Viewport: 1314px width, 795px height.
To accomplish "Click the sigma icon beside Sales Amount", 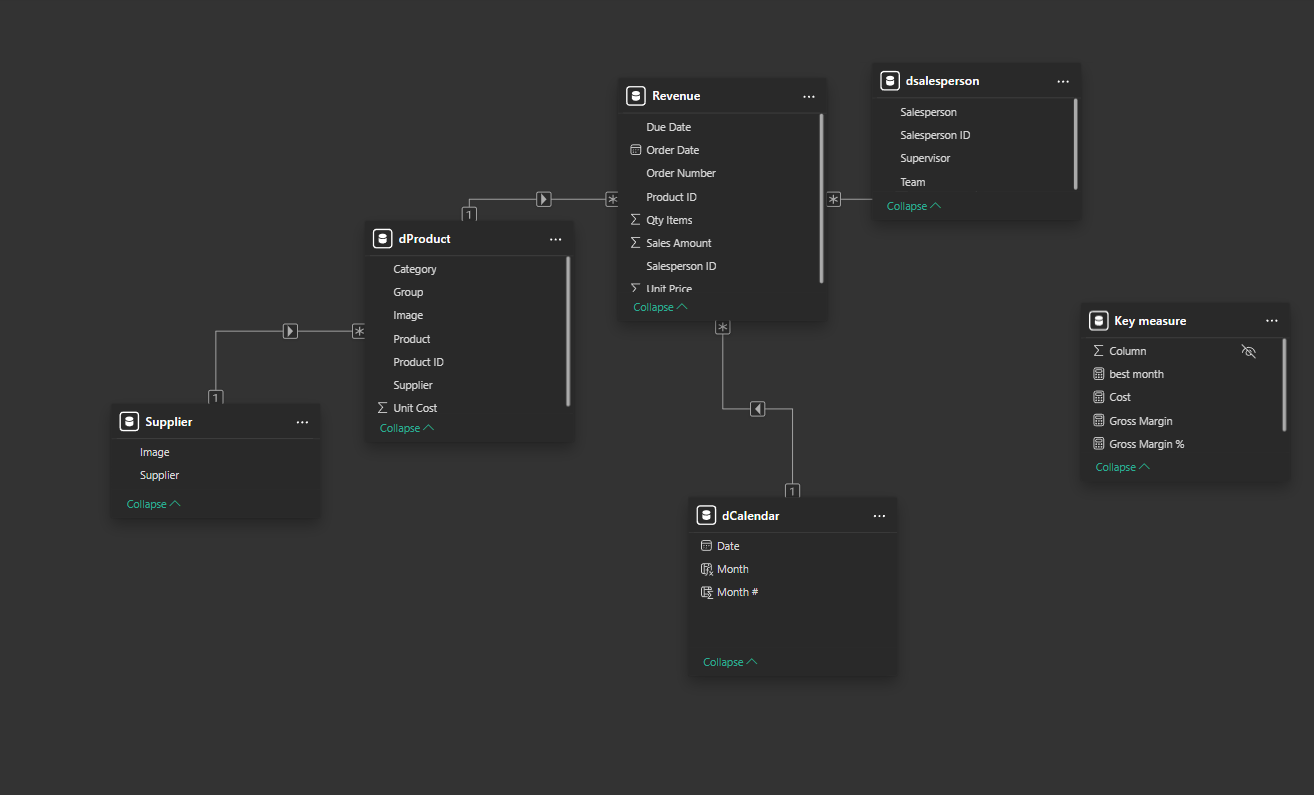I will click(x=635, y=243).
